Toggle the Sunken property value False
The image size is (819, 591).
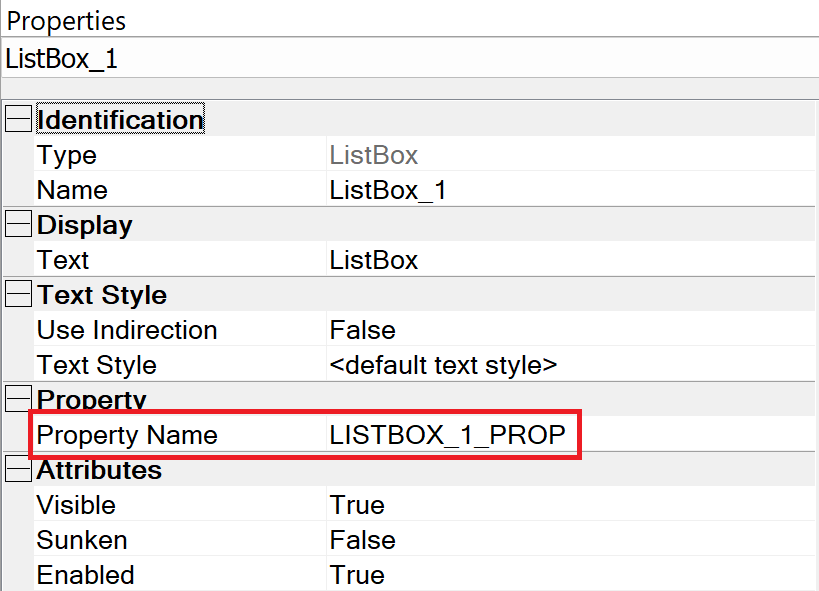[x=352, y=540]
